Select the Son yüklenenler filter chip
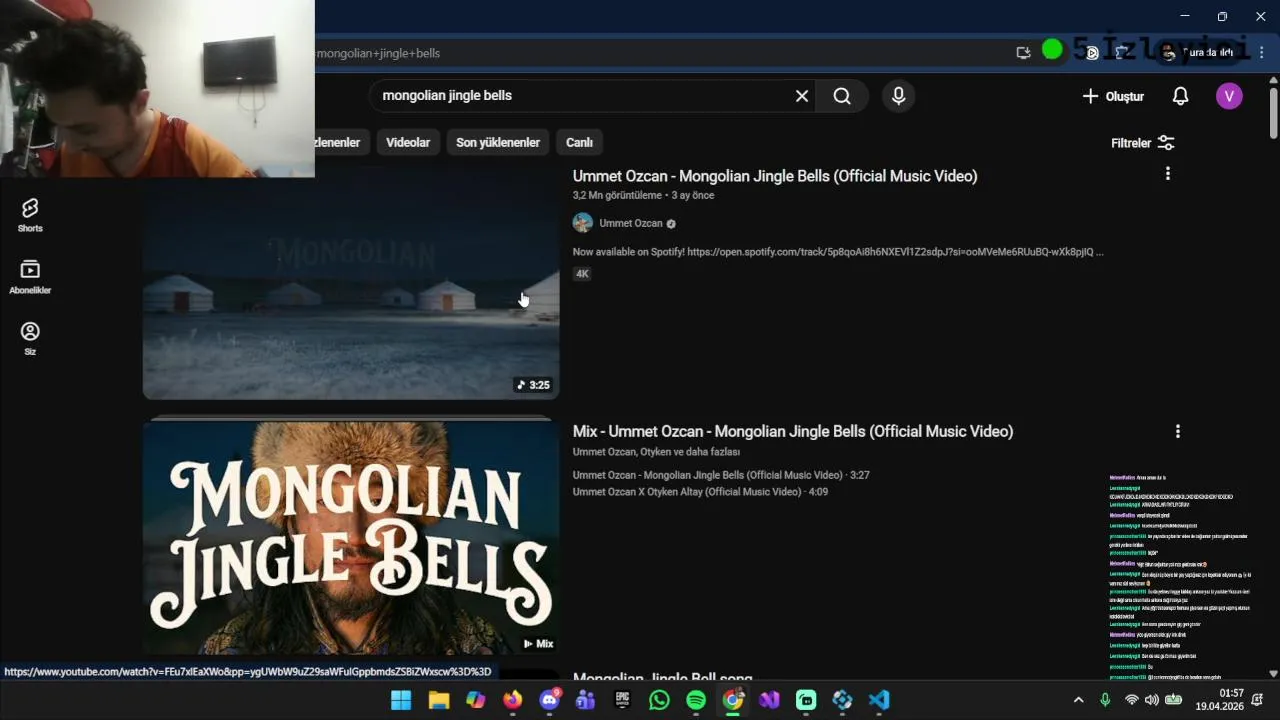1280x720 pixels. point(498,143)
